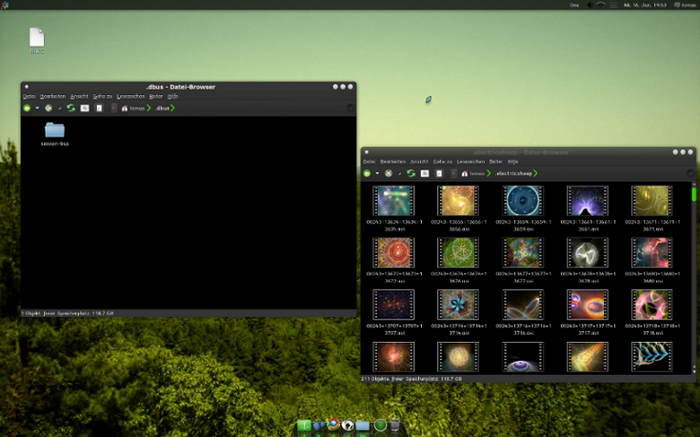The width and height of the screenshot is (700, 437).
Task: Open Lesezeichen menu in .electricsheep window
Action: point(471,162)
